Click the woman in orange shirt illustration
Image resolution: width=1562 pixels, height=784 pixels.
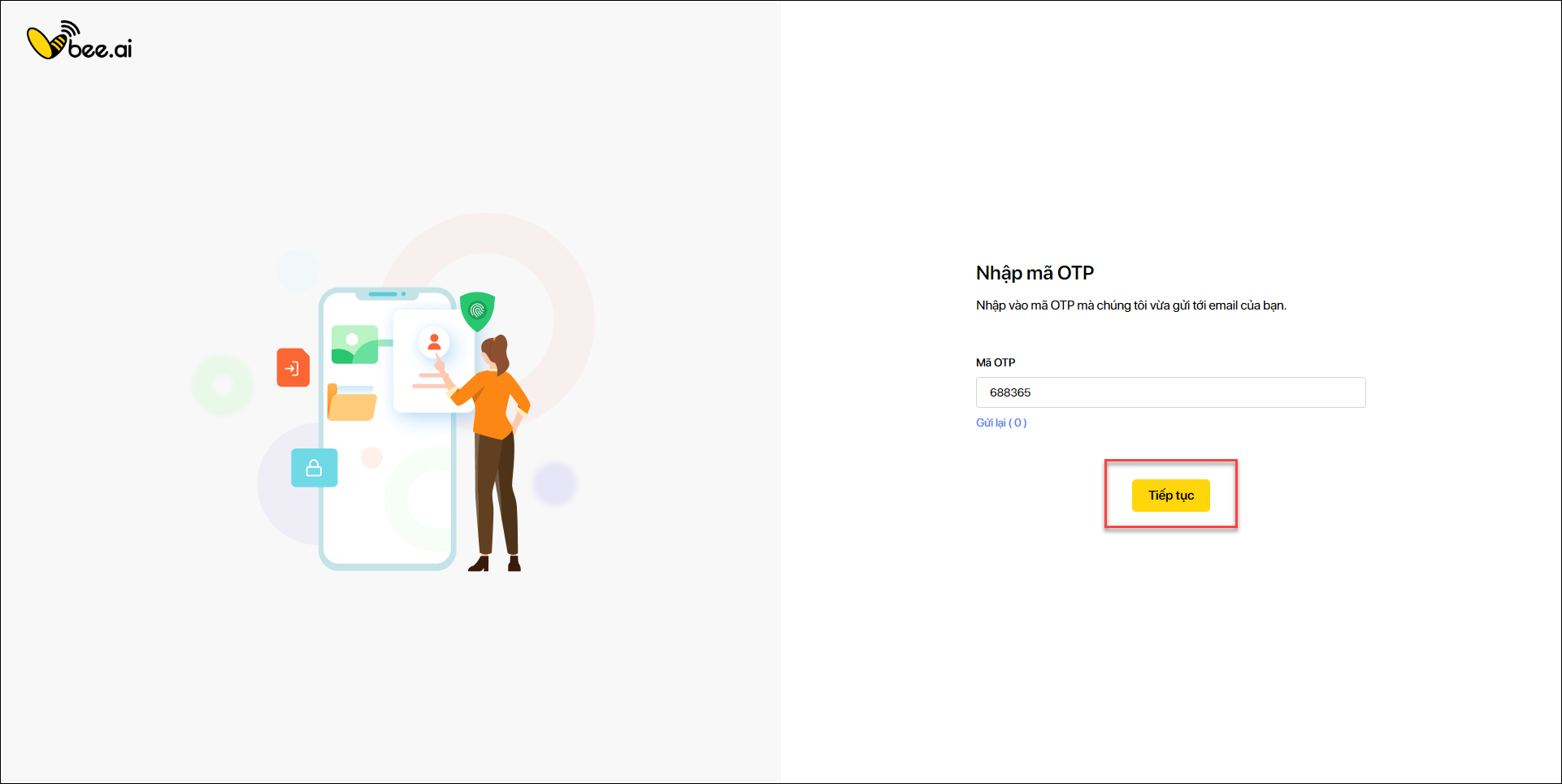(x=493, y=453)
